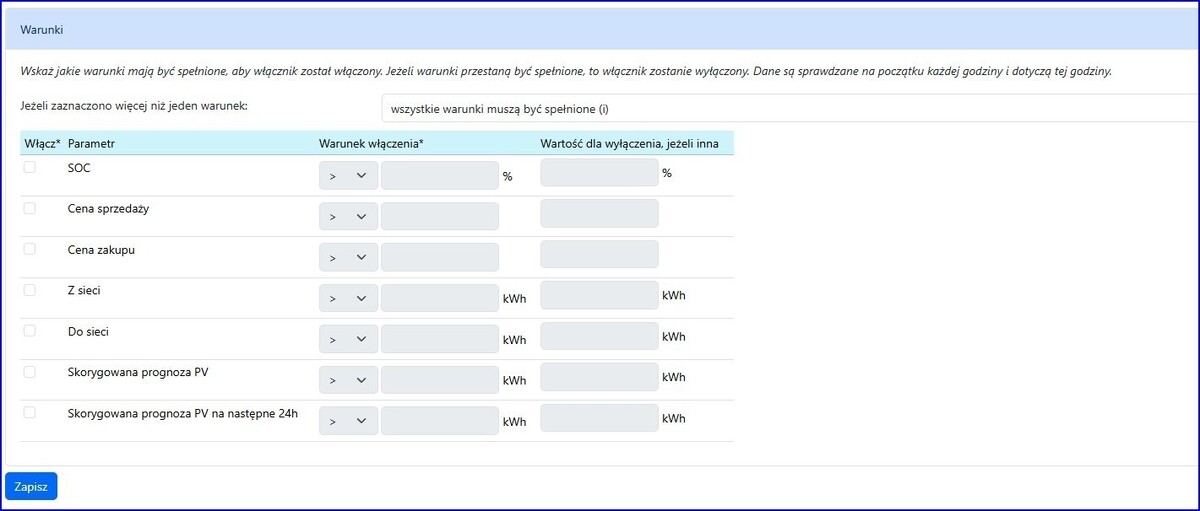Expand the Cena sprzedaży operator dropdown
1200x511 pixels.
(x=348, y=217)
